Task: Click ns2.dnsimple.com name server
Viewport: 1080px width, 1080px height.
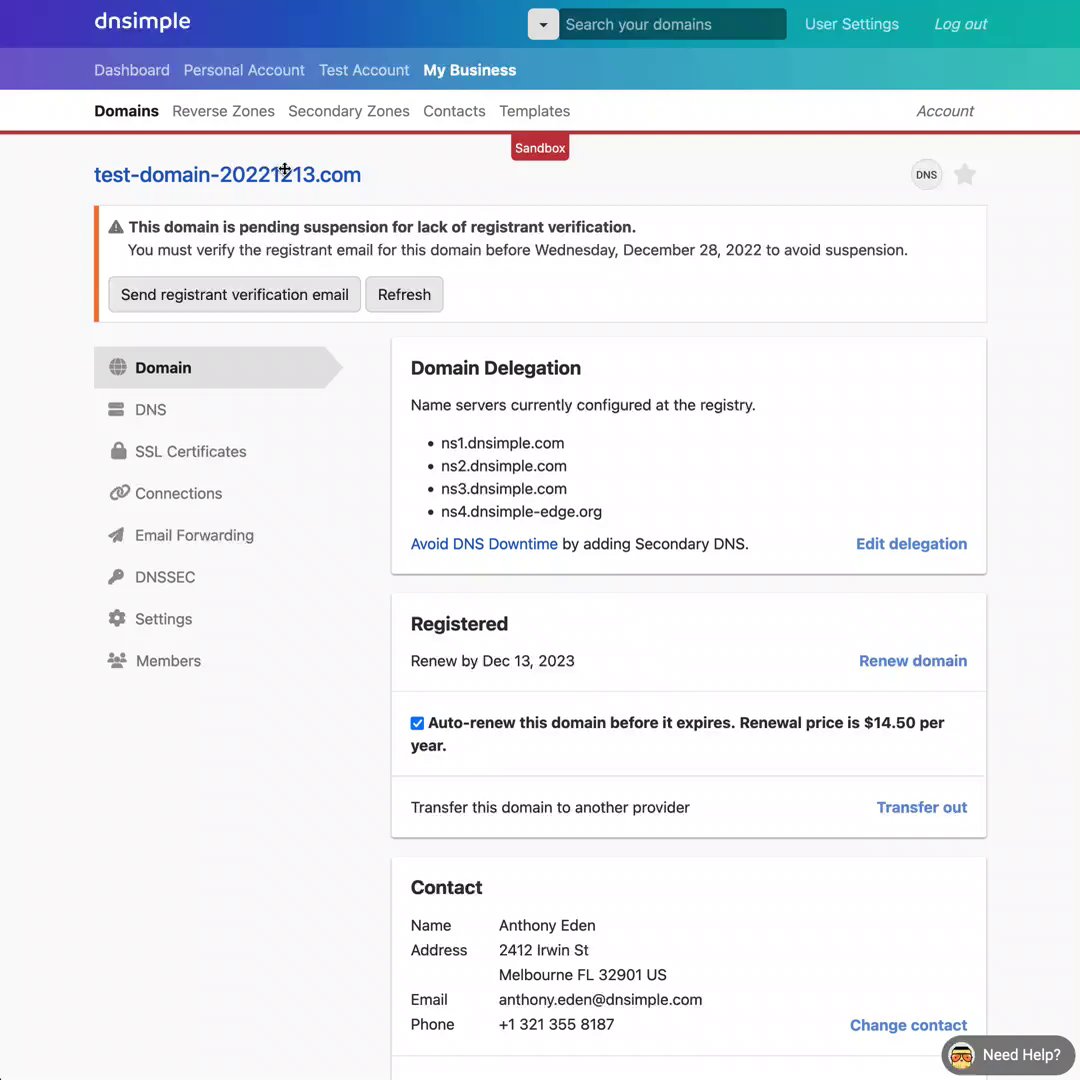Action: point(503,466)
